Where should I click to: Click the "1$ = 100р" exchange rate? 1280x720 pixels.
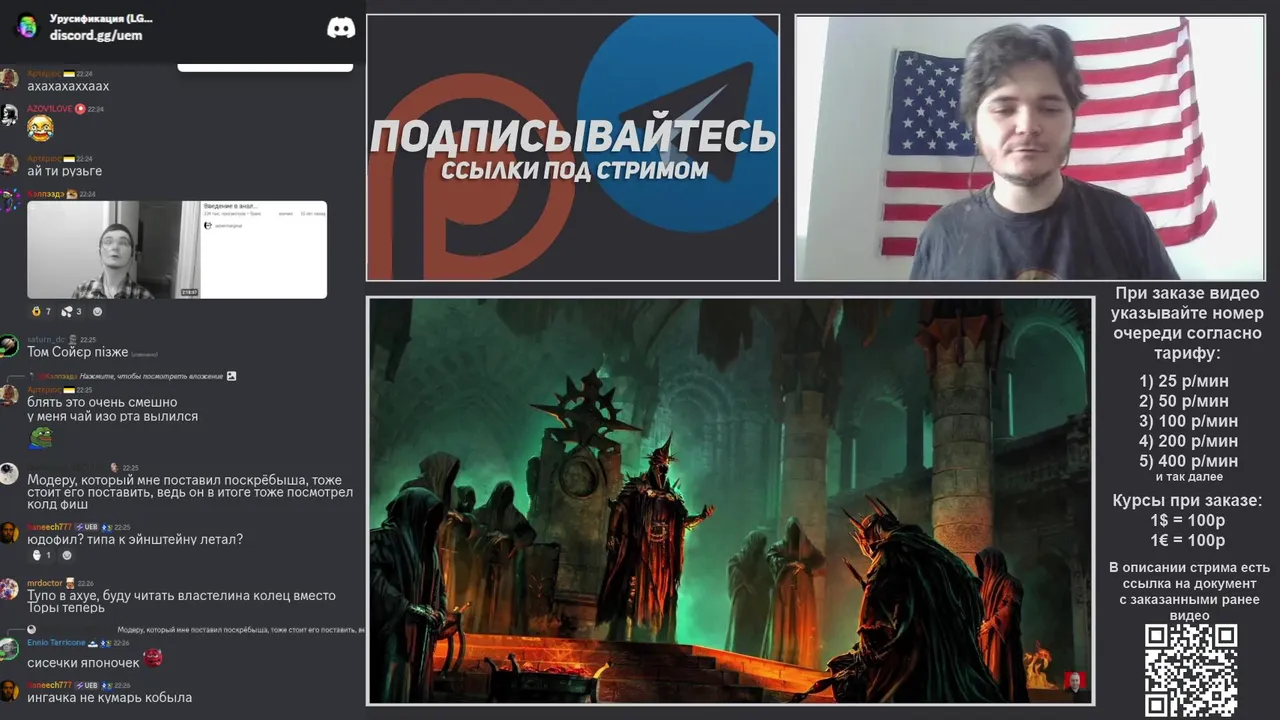[x=1187, y=520]
